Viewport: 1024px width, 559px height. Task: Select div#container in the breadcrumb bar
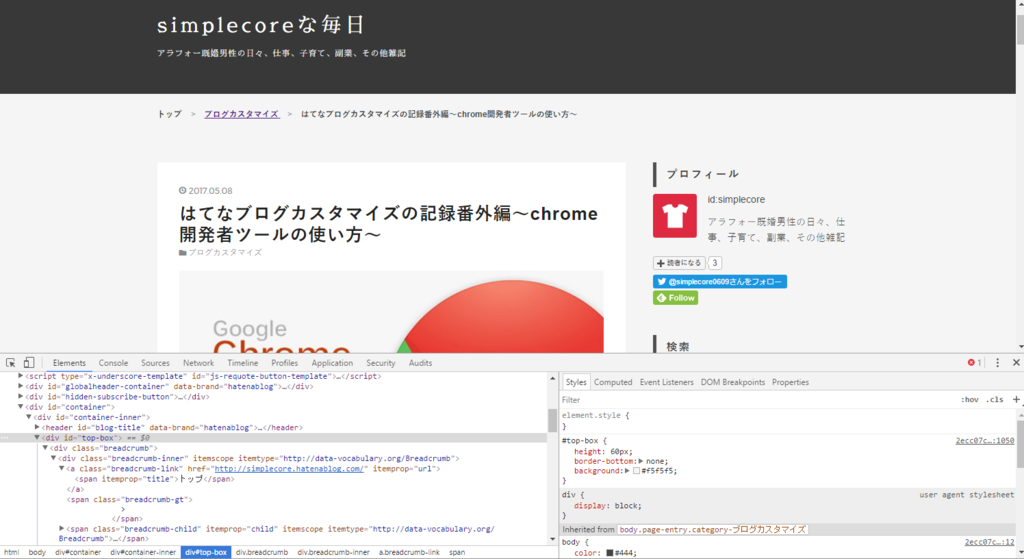coord(78,552)
